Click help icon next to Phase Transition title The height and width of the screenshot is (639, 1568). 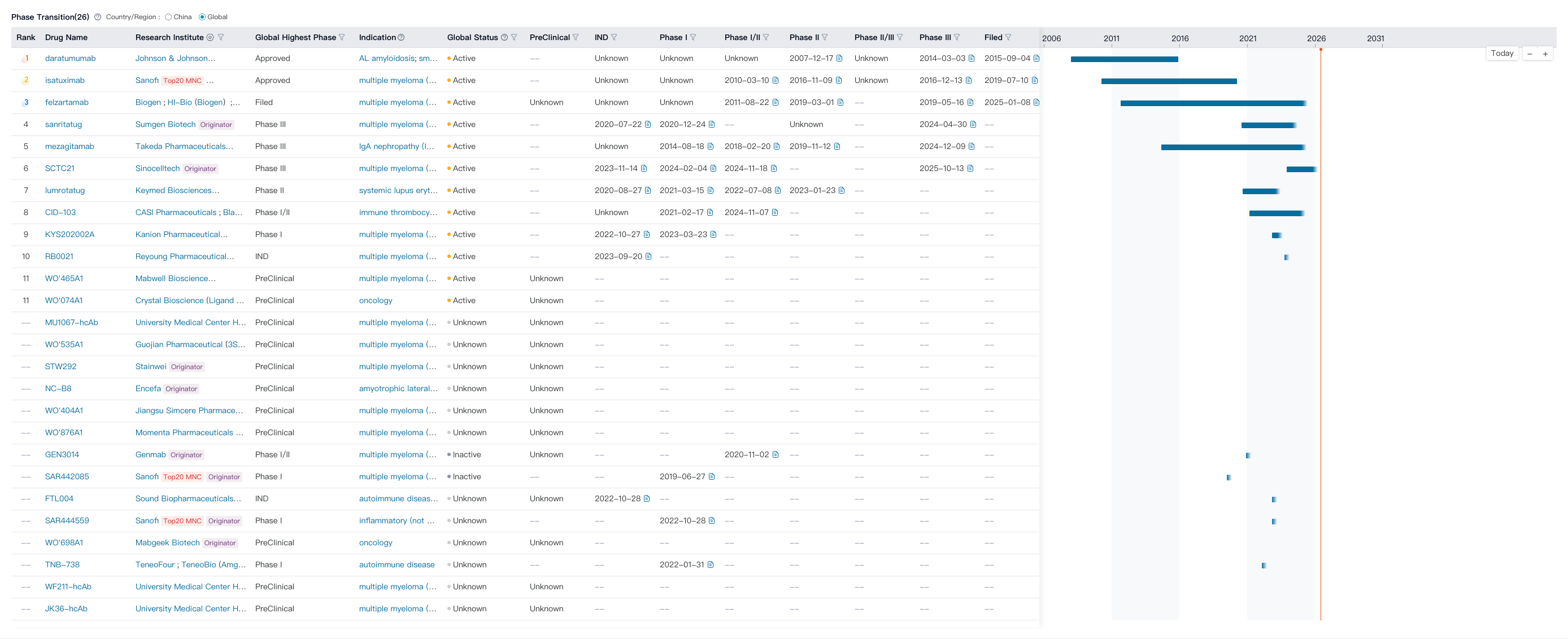97,17
